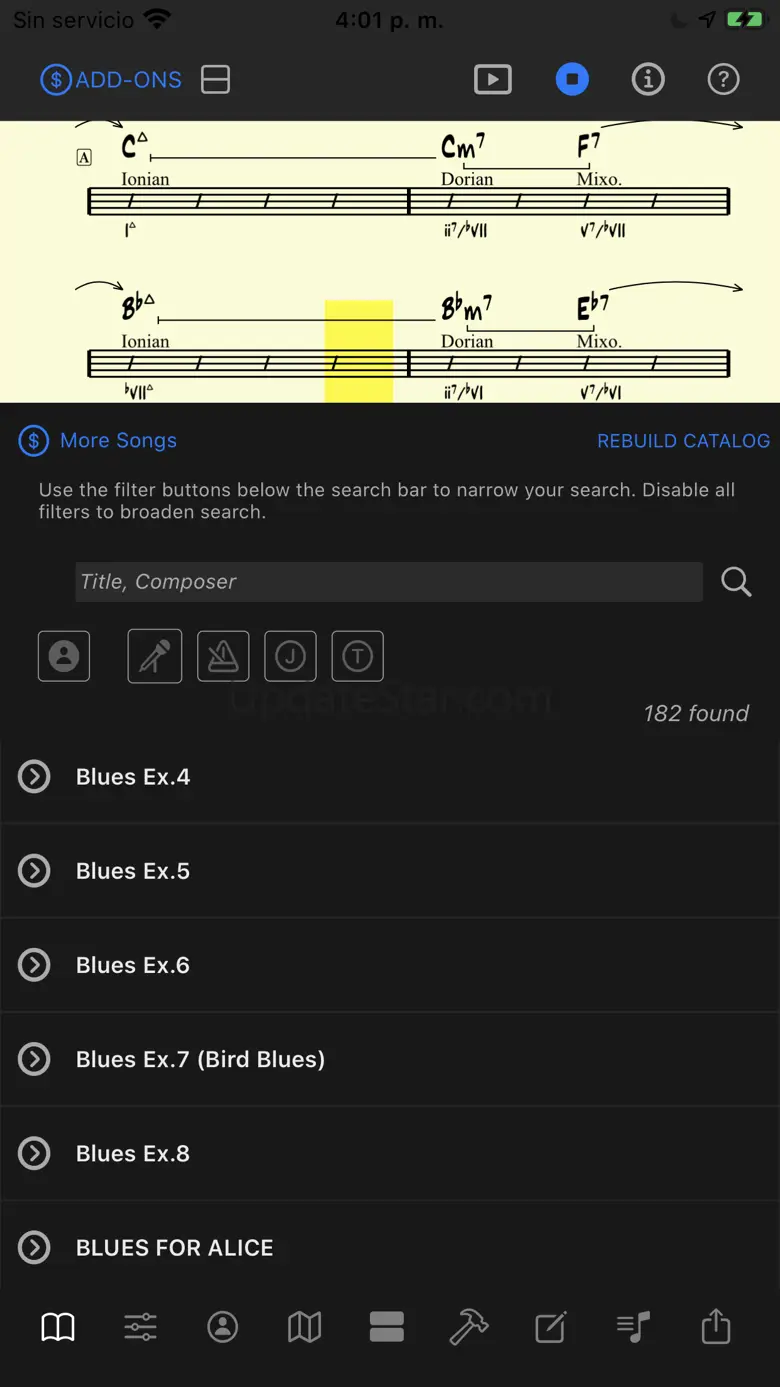Toggle the person filter button
This screenshot has width=780, height=1387.
pyautogui.click(x=64, y=656)
